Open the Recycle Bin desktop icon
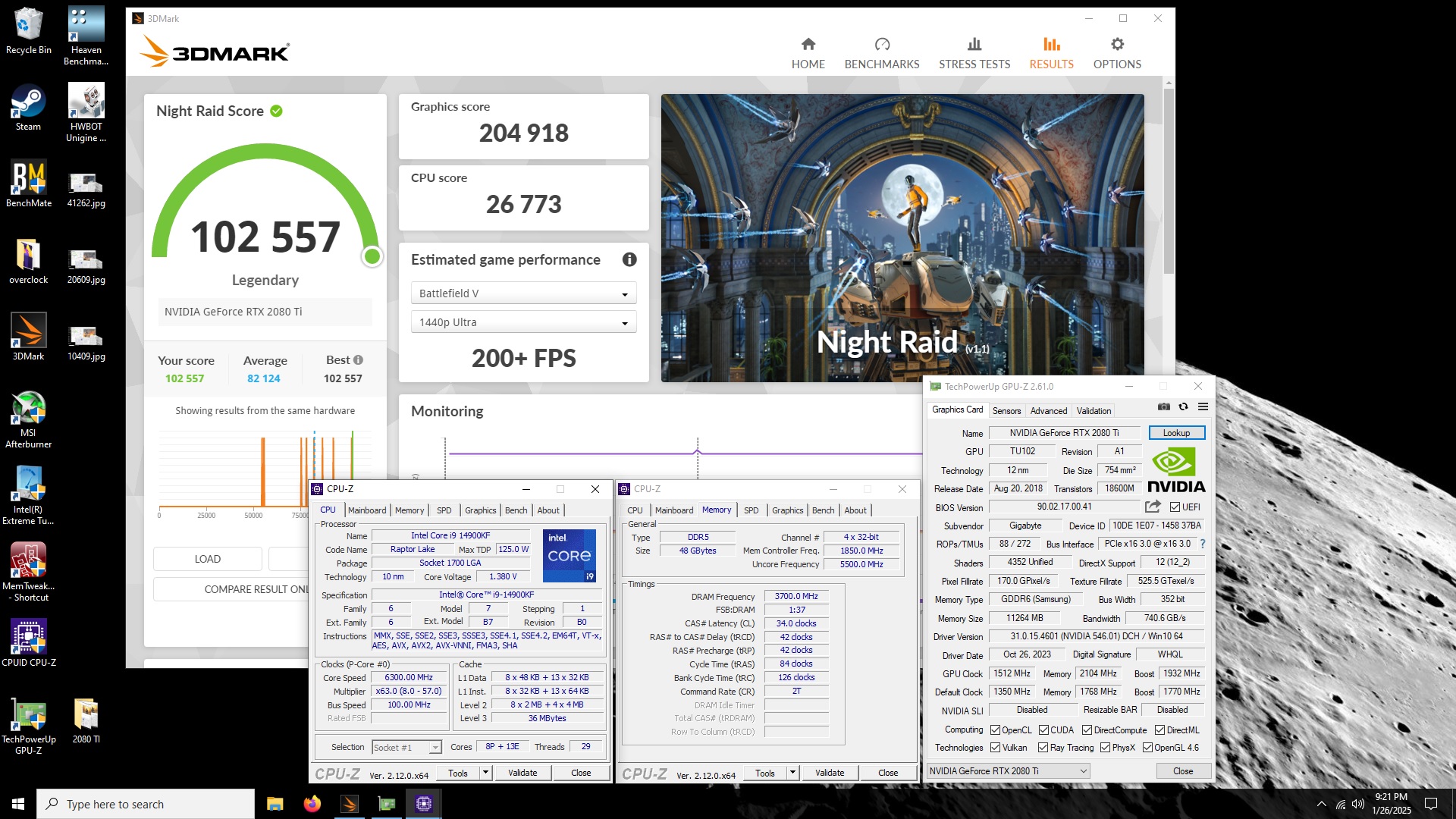 [x=29, y=32]
